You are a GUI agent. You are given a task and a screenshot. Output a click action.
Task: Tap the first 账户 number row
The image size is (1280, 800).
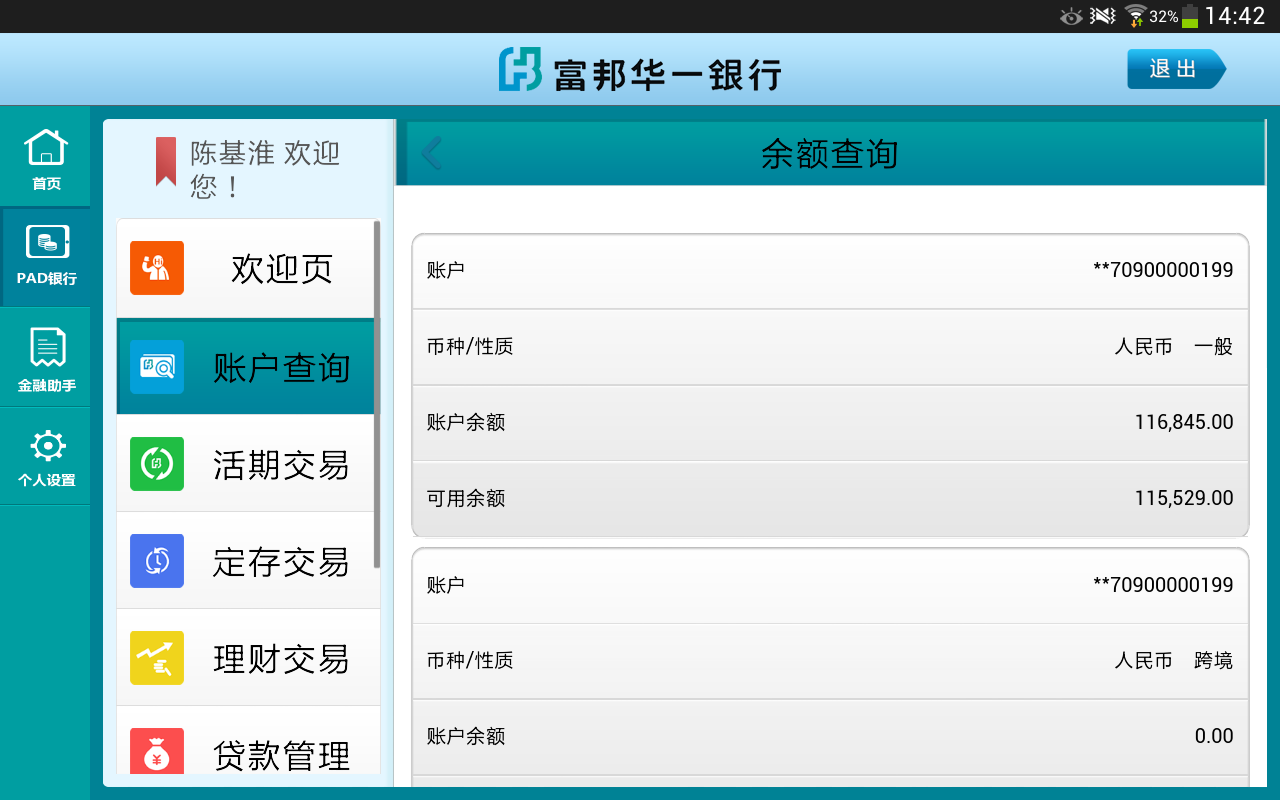point(830,271)
